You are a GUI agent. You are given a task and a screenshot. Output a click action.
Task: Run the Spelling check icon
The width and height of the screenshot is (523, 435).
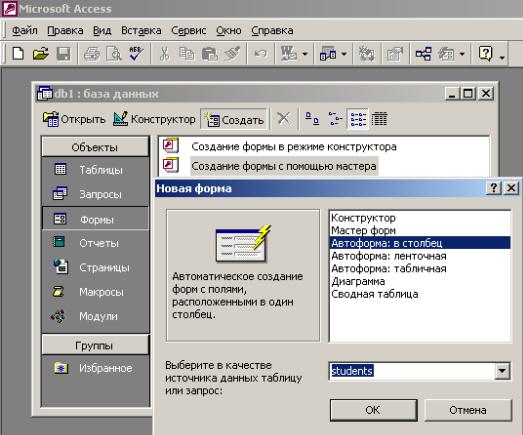(136, 53)
